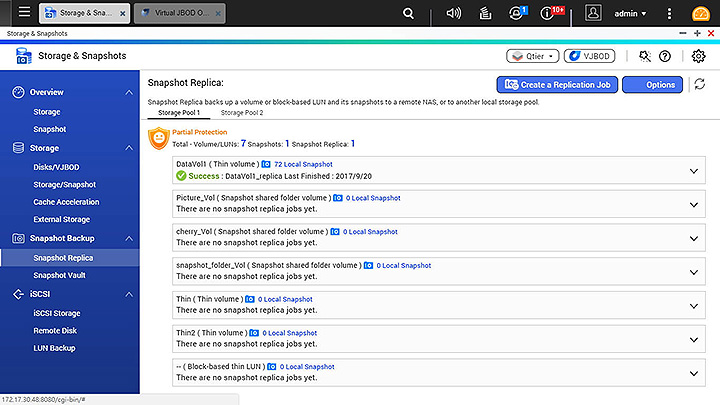720x405 pixels.
Task: Refresh the snapshot replica list
Action: (x=700, y=85)
